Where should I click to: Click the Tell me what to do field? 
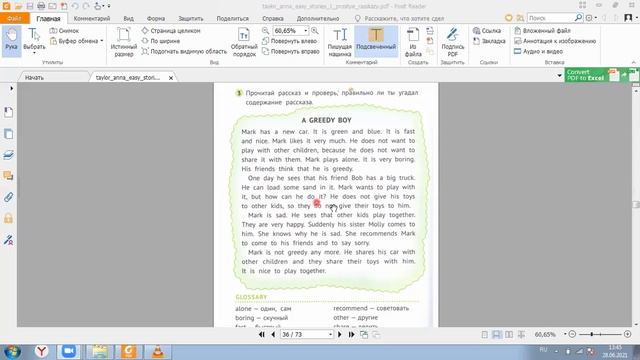[400, 18]
